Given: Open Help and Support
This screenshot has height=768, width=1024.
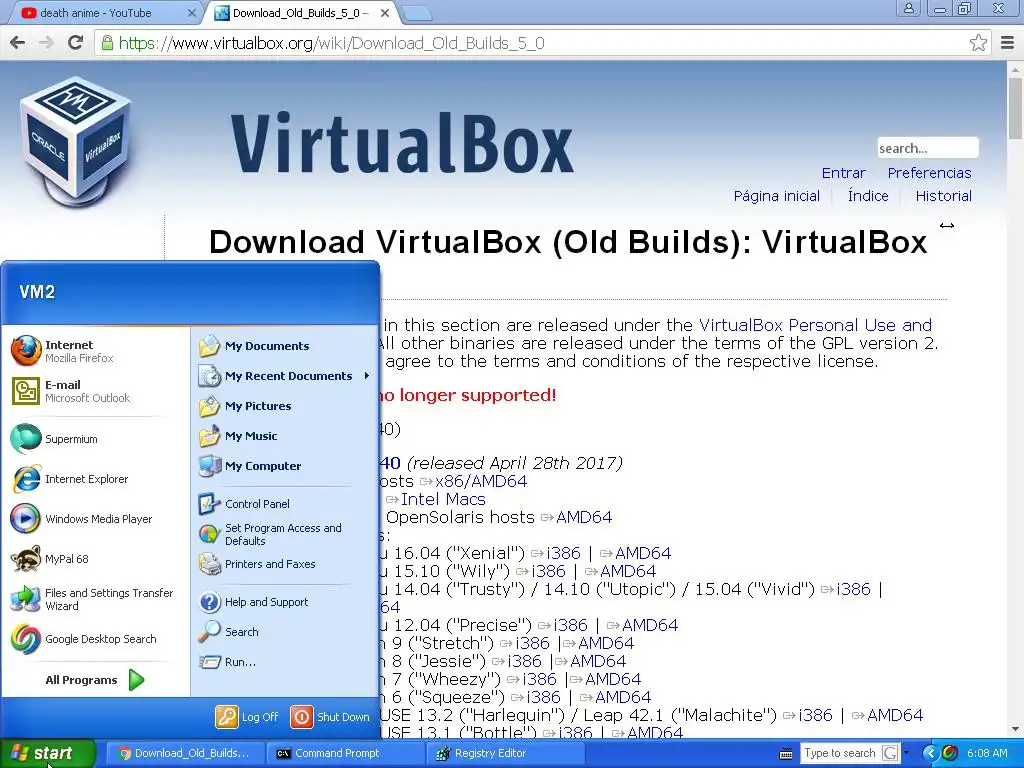Looking at the screenshot, I should click(x=253, y=601).
